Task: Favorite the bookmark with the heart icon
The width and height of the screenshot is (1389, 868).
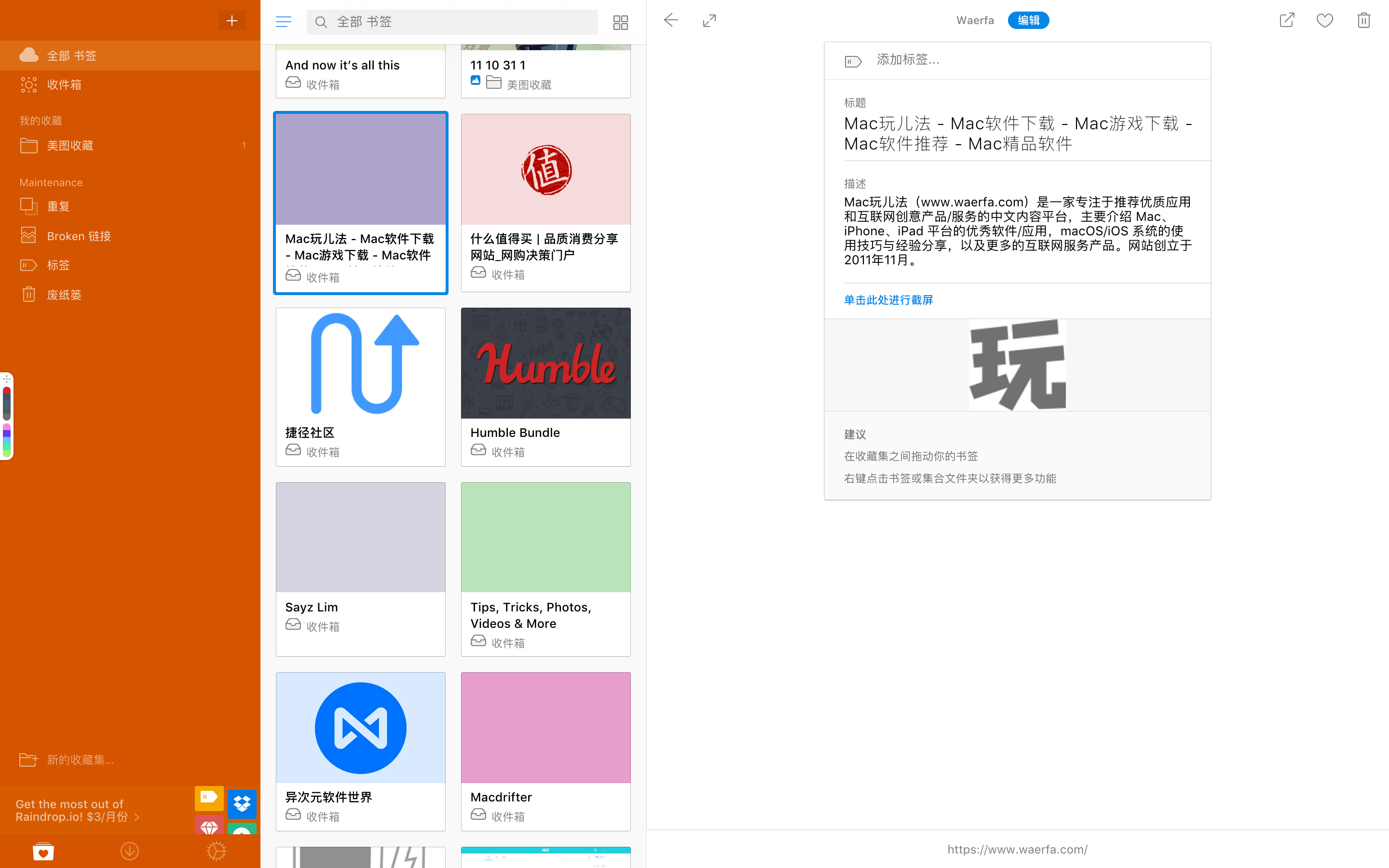Action: click(1325, 21)
